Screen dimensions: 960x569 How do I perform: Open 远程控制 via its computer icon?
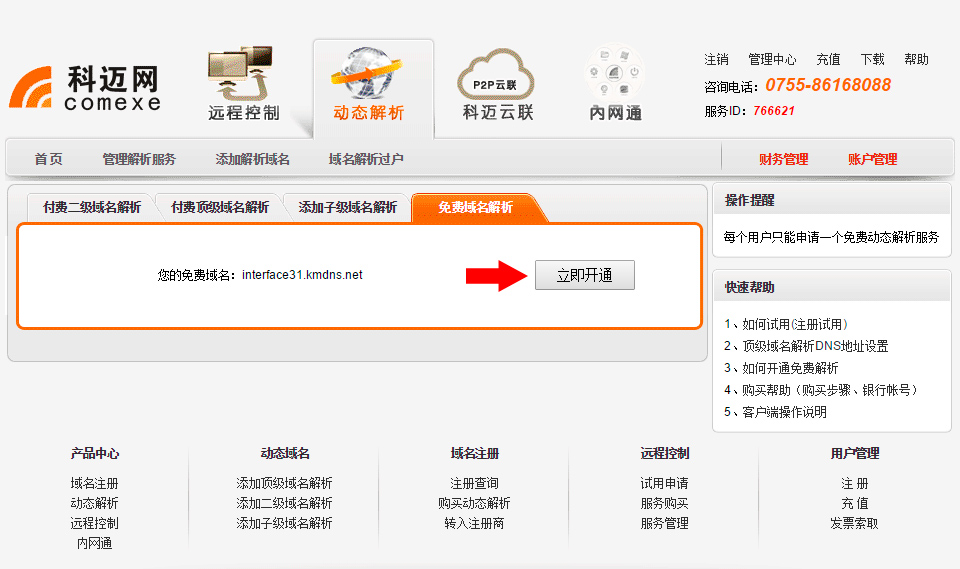click(241, 72)
